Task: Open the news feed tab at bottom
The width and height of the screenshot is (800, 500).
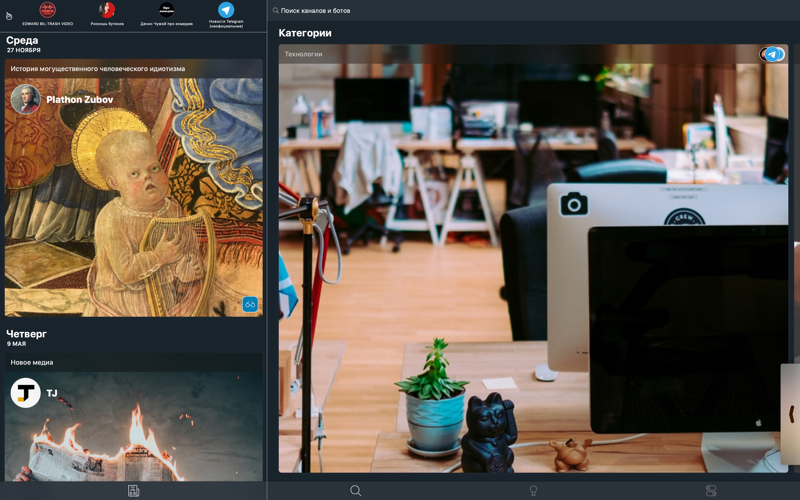Action: pos(133,490)
